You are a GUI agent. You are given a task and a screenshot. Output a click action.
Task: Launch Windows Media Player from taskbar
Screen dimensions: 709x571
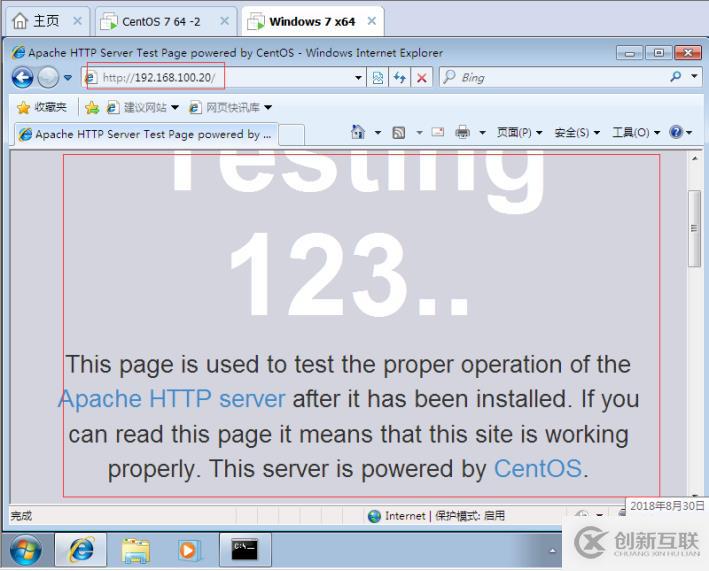(x=188, y=550)
